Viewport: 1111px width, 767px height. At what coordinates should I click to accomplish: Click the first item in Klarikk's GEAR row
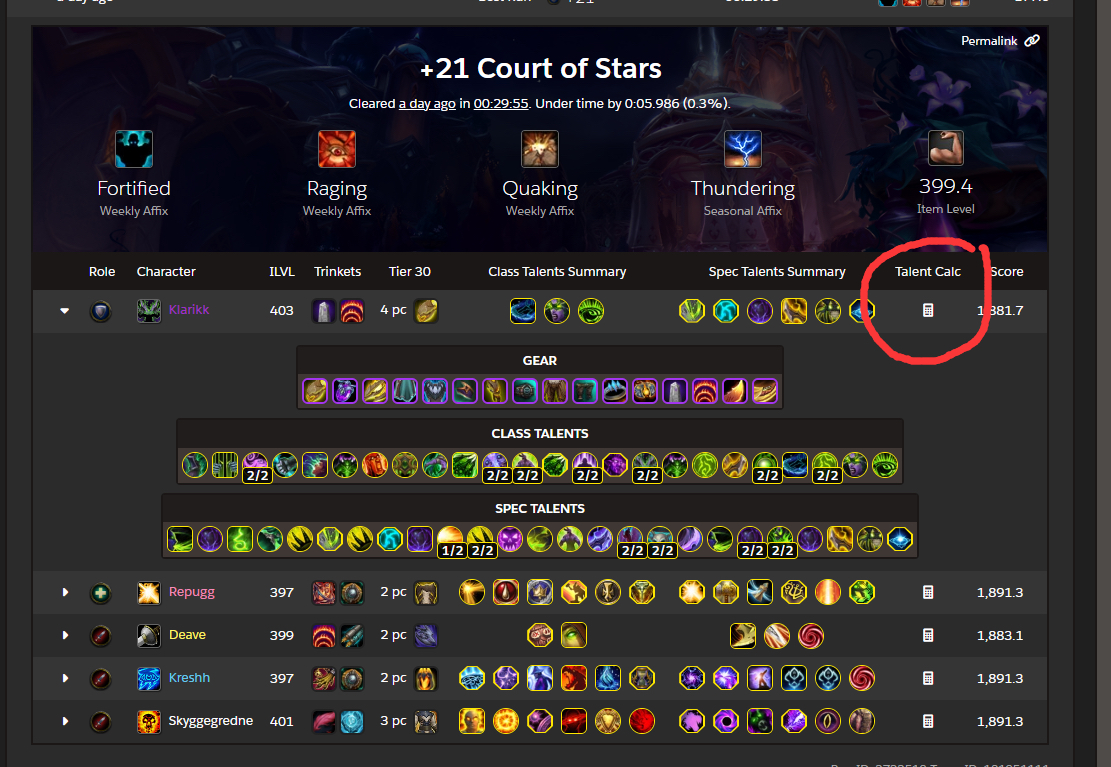pos(315,391)
